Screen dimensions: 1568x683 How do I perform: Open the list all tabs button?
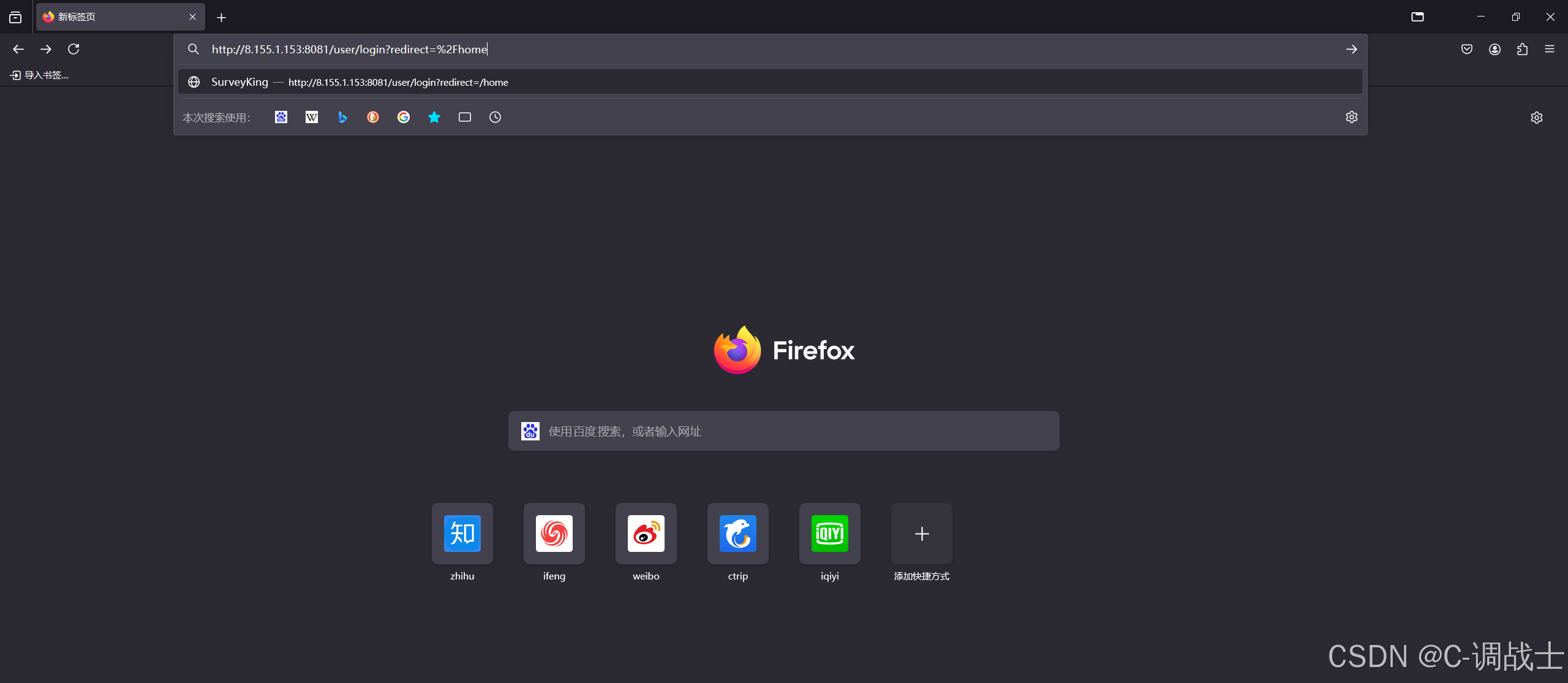(15, 17)
